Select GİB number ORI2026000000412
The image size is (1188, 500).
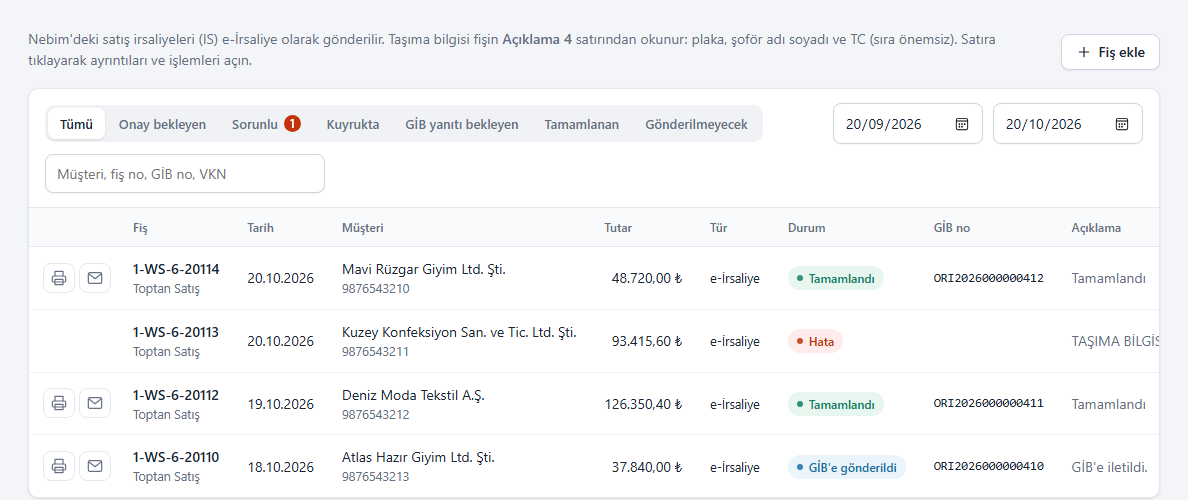coord(989,278)
